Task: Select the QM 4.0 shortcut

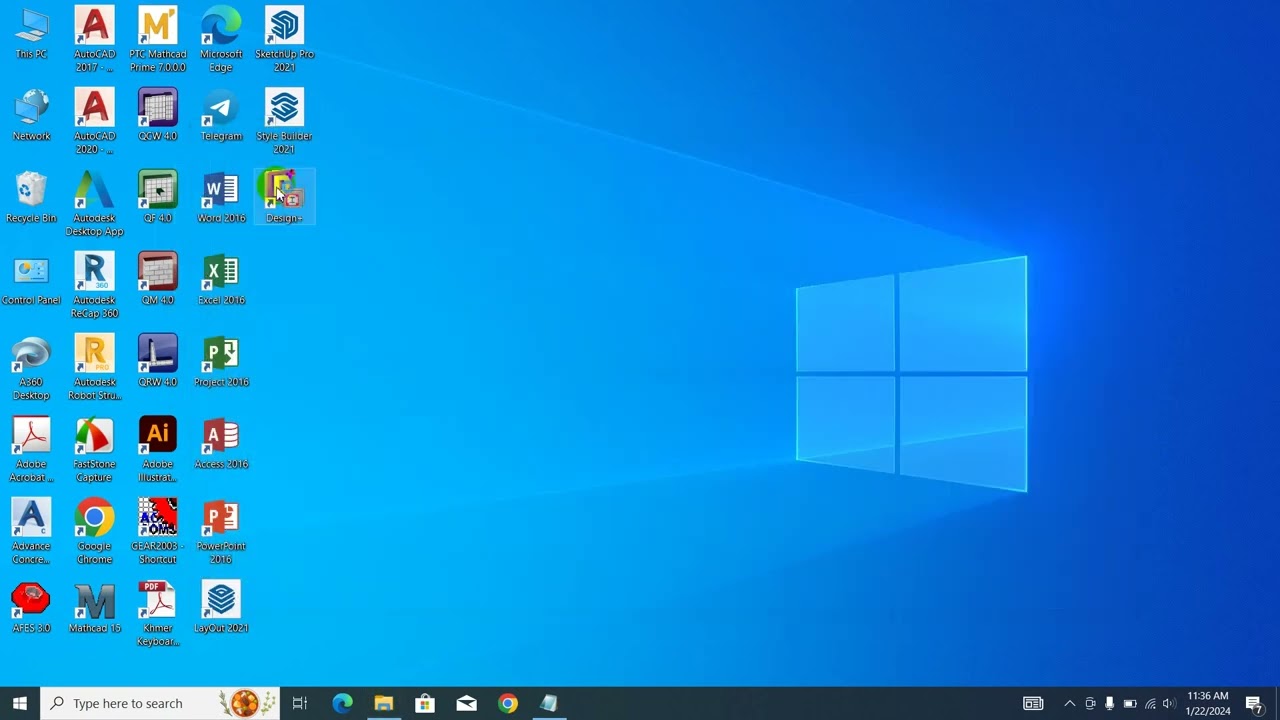Action: click(158, 280)
